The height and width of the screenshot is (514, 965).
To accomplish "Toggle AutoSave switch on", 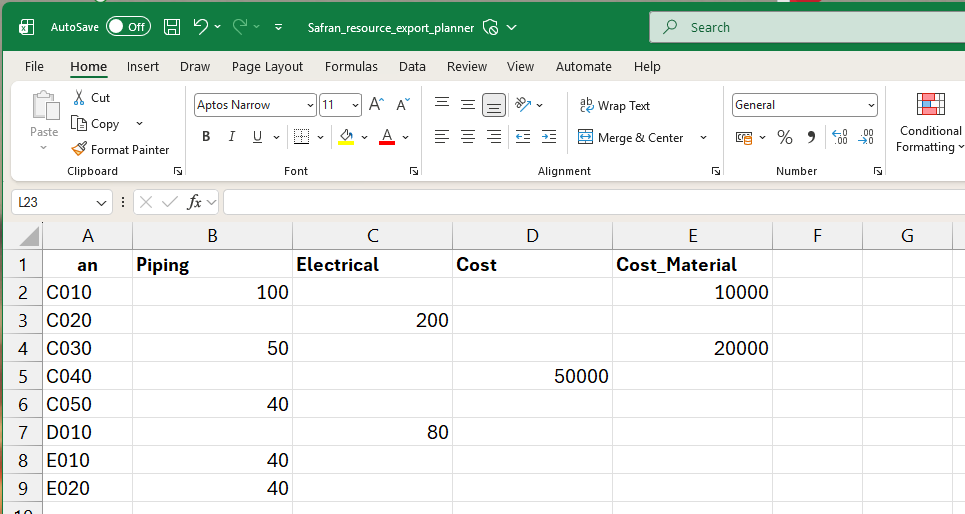I will [128, 27].
